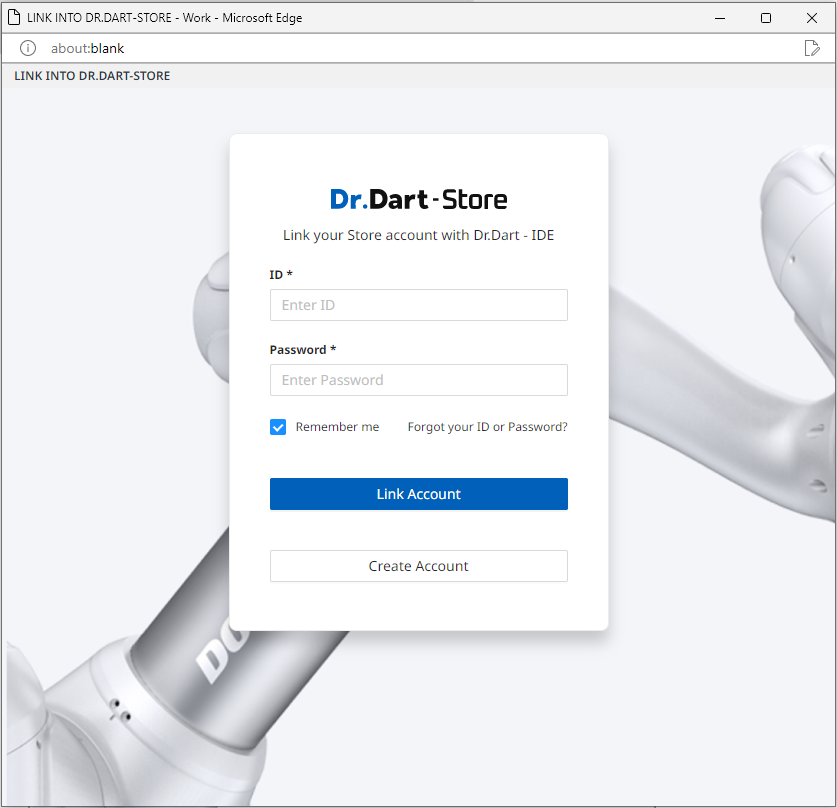The width and height of the screenshot is (837, 808).
Task: Click the about:blank address bar text
Action: tap(88, 49)
